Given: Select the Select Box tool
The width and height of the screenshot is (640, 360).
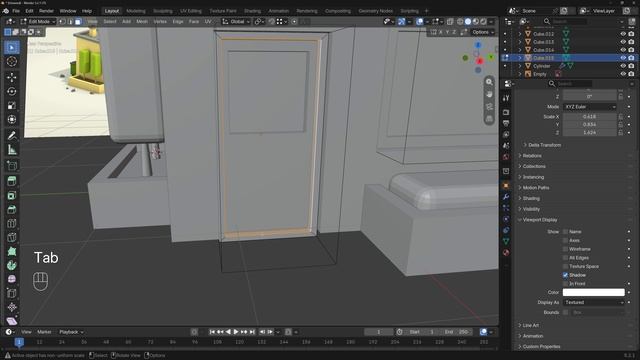Looking at the screenshot, I should click(x=12, y=48).
